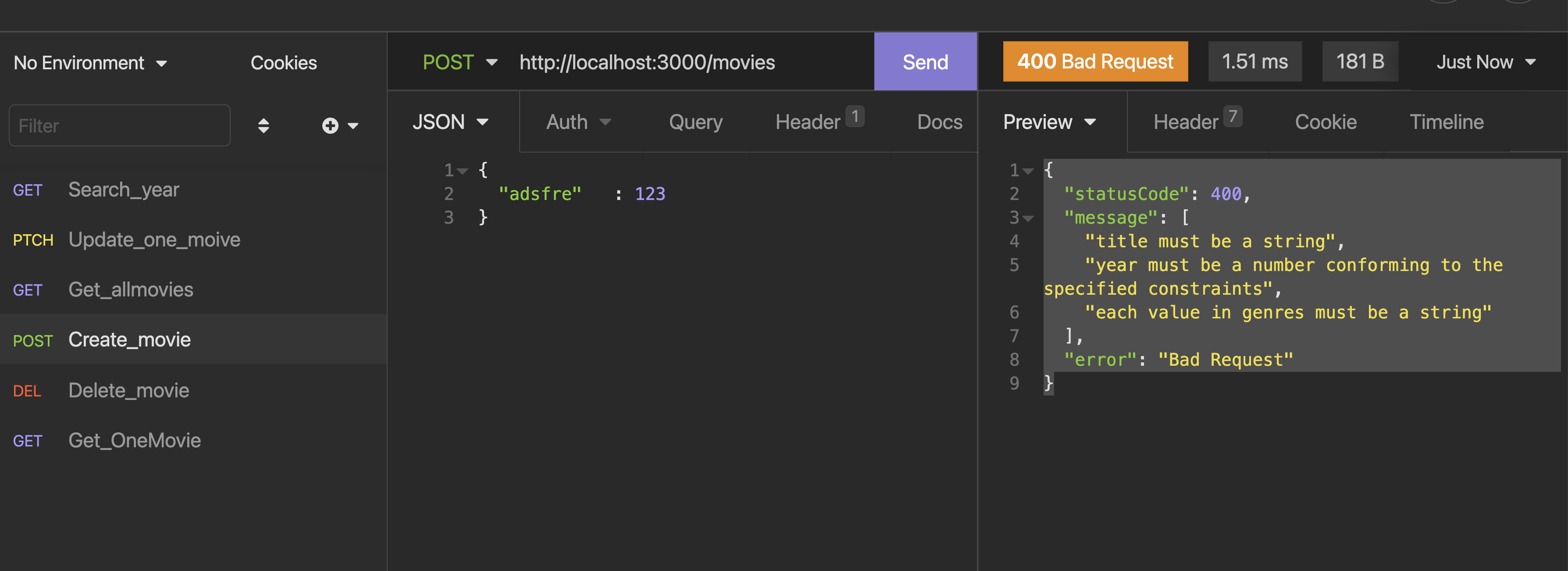Image resolution: width=1568 pixels, height=571 pixels.
Task: Switch to the Query tab
Action: [695, 122]
